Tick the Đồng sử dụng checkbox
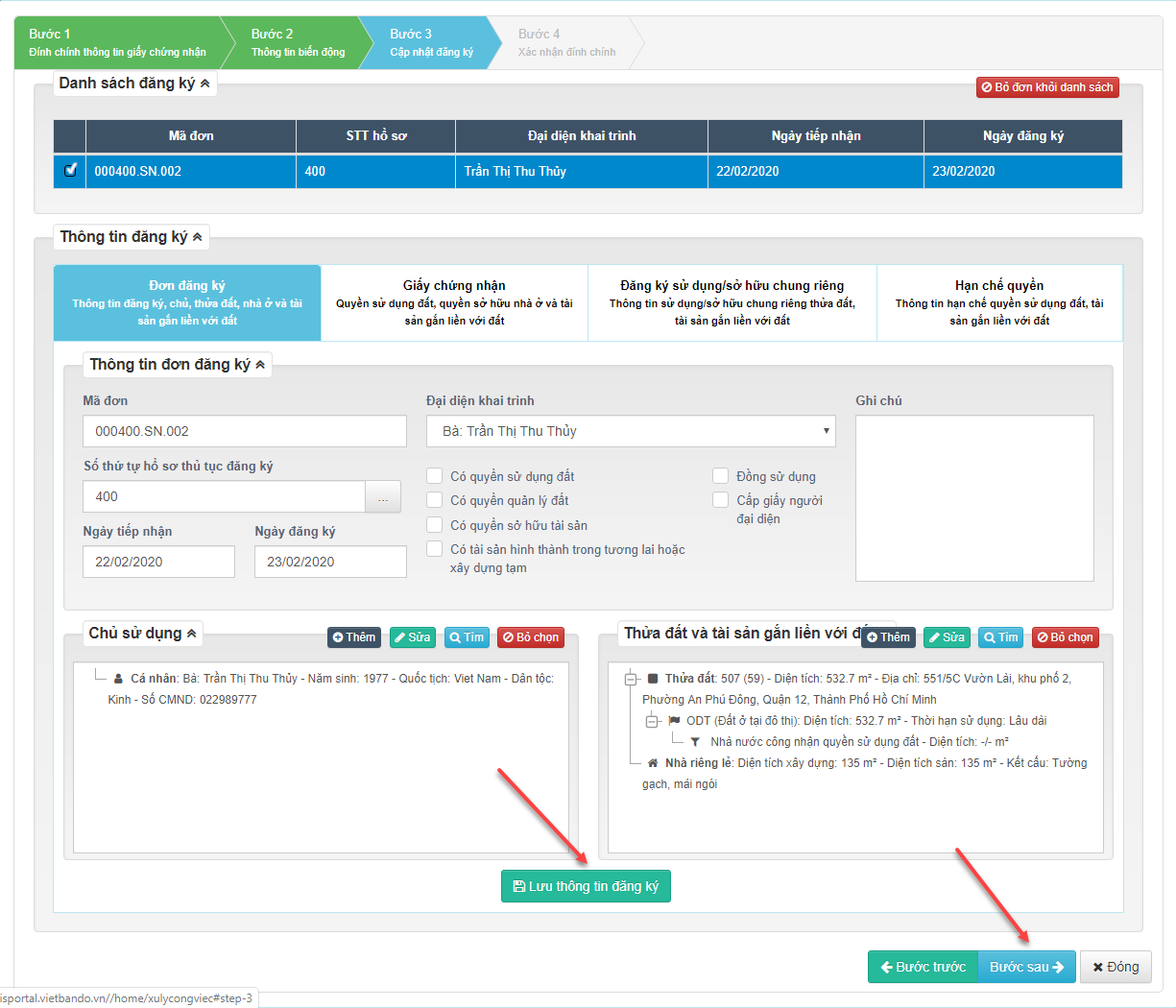 pos(721,476)
